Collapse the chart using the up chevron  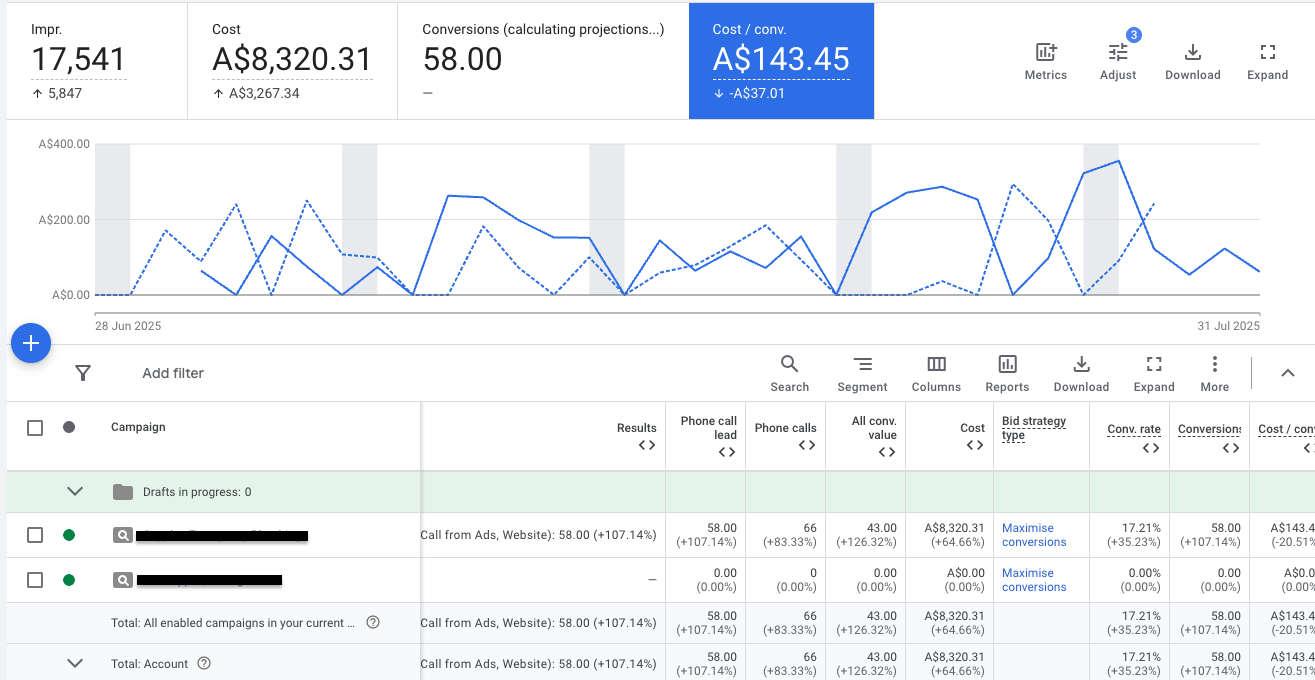(x=1288, y=373)
